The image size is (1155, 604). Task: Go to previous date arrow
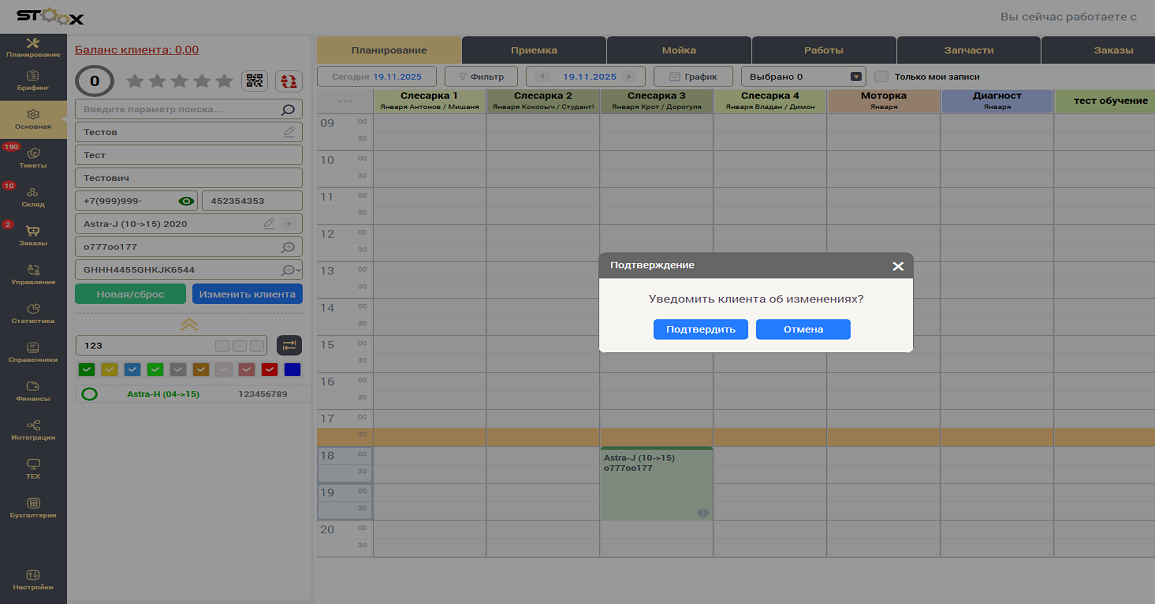tap(542, 77)
